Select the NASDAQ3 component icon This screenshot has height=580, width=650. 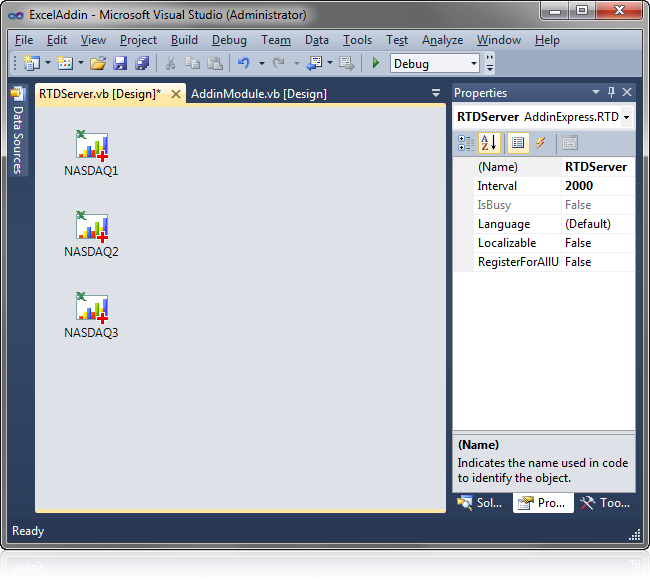[91, 308]
